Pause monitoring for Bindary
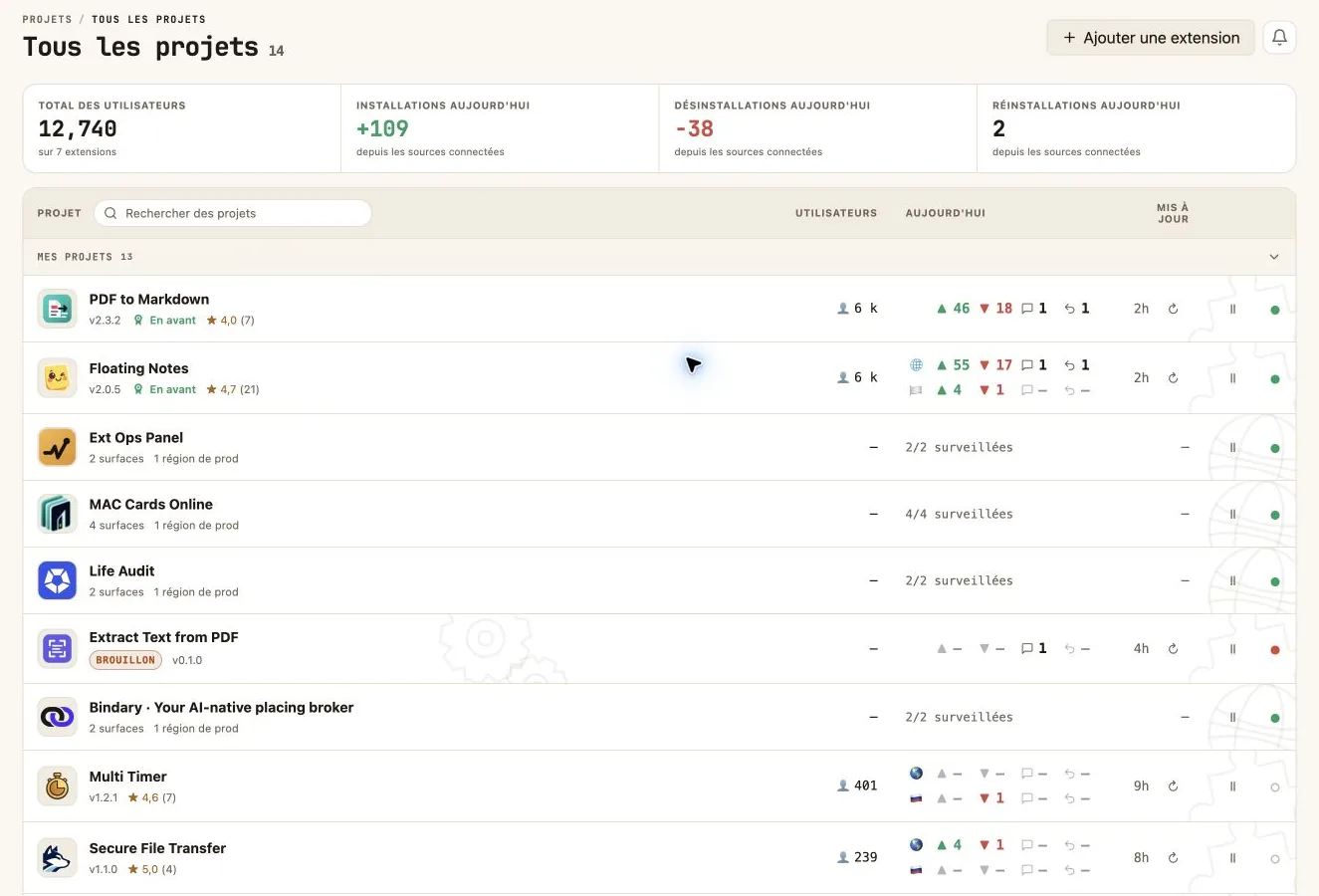This screenshot has width=1319, height=896. tap(1232, 717)
